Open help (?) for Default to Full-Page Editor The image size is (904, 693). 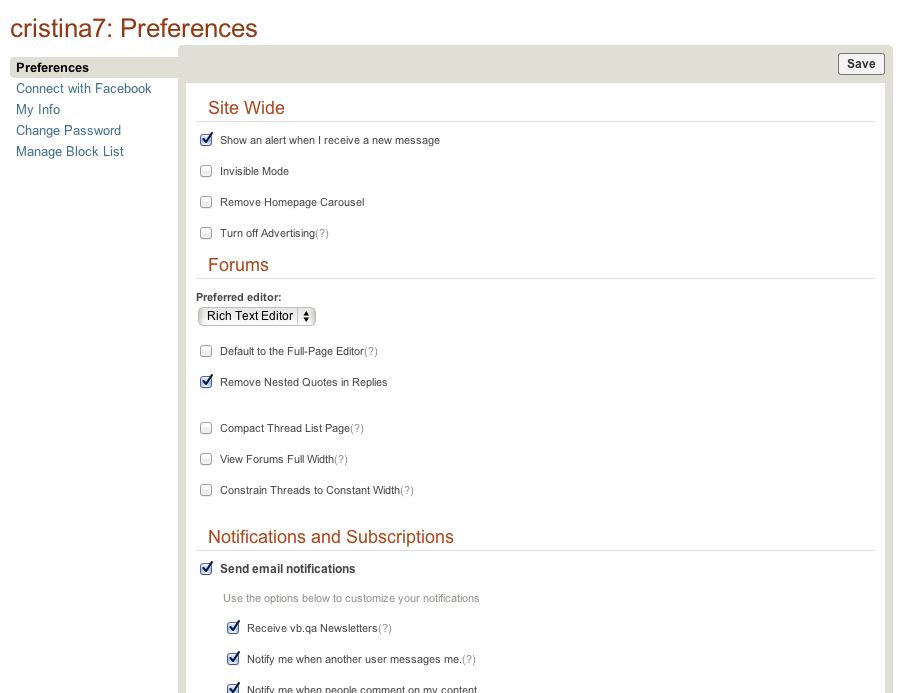point(371,352)
